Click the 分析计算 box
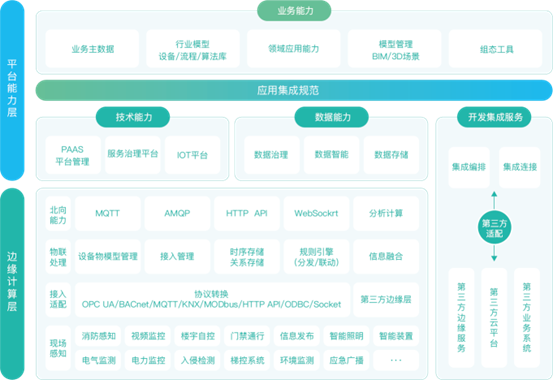 pyautogui.click(x=386, y=214)
